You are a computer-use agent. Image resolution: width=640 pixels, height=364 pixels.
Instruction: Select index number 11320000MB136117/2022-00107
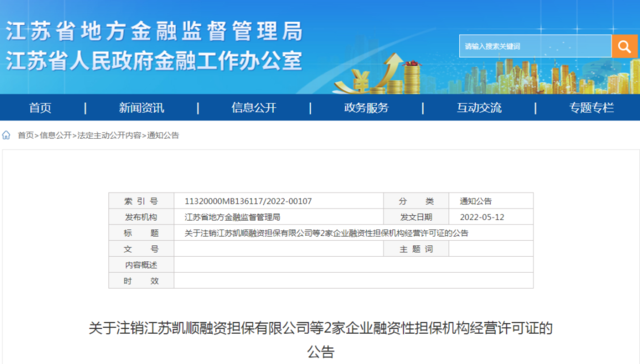(248, 201)
